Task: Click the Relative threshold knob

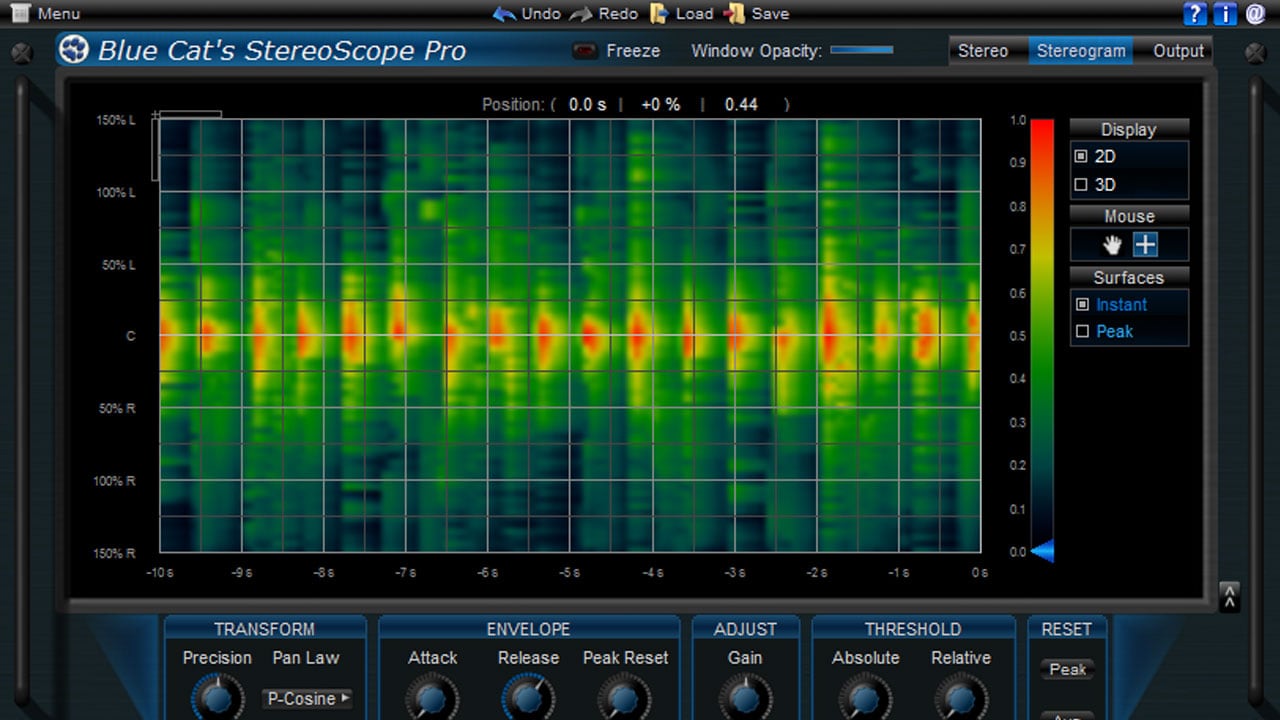Action: click(961, 697)
